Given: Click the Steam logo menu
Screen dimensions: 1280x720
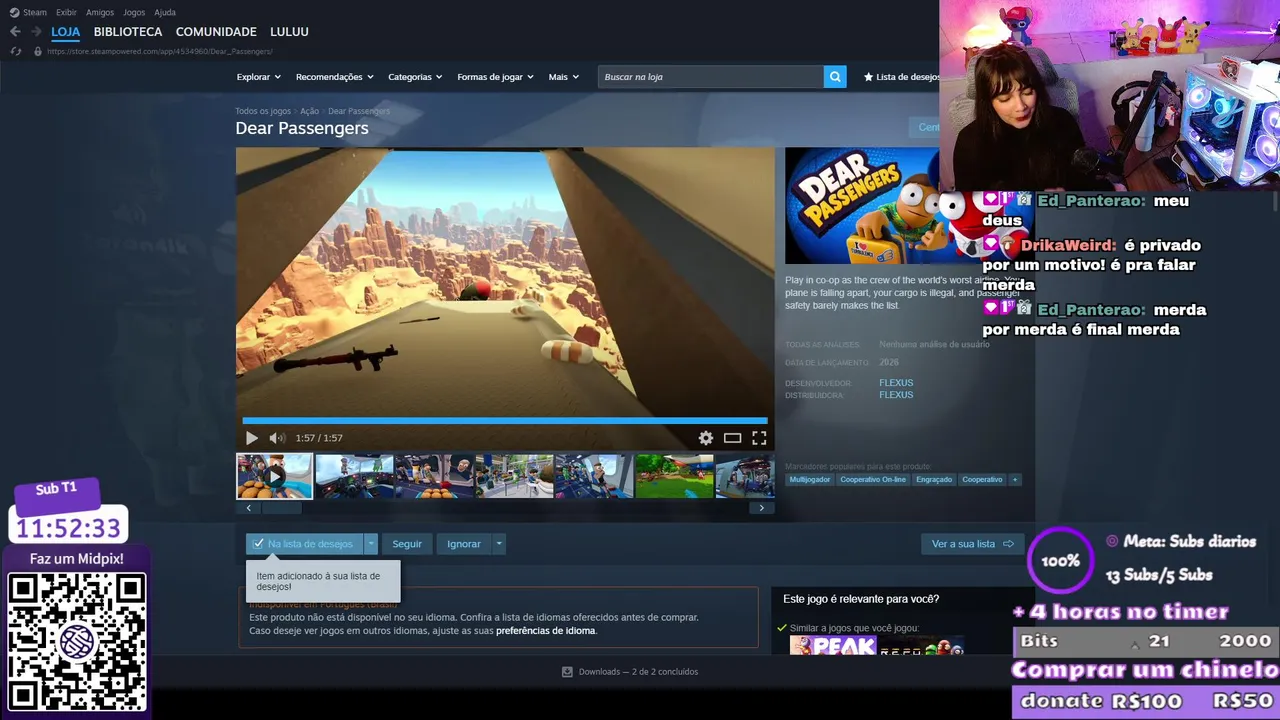Looking at the screenshot, I should pyautogui.click(x=28, y=12).
